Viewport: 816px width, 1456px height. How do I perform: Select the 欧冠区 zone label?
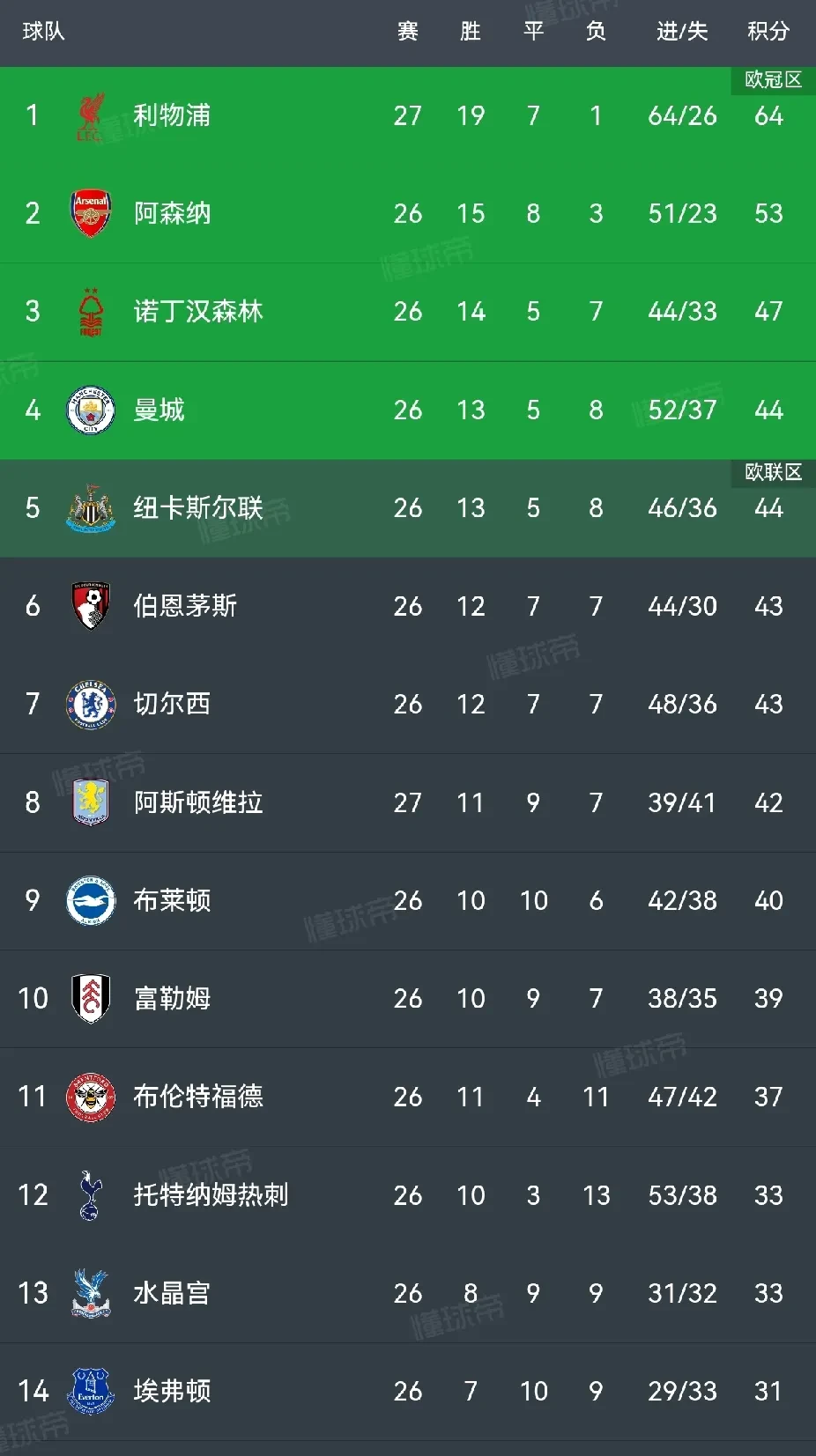coord(770,78)
